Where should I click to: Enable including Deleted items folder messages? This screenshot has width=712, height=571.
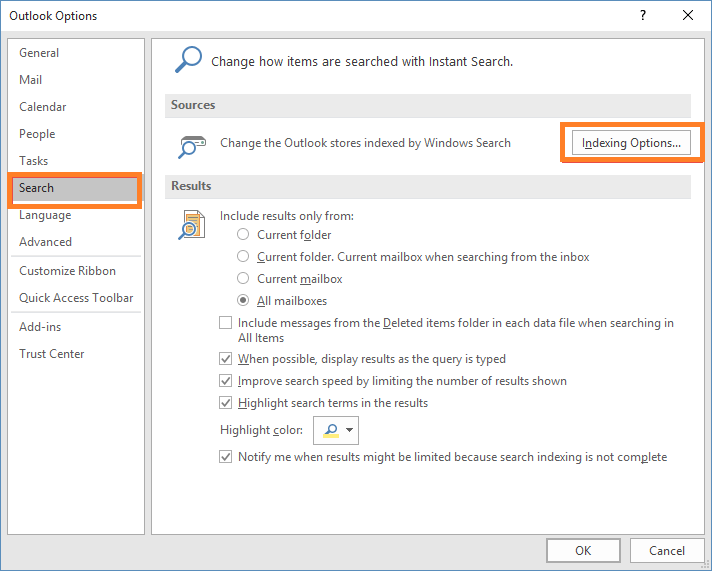[226, 323]
